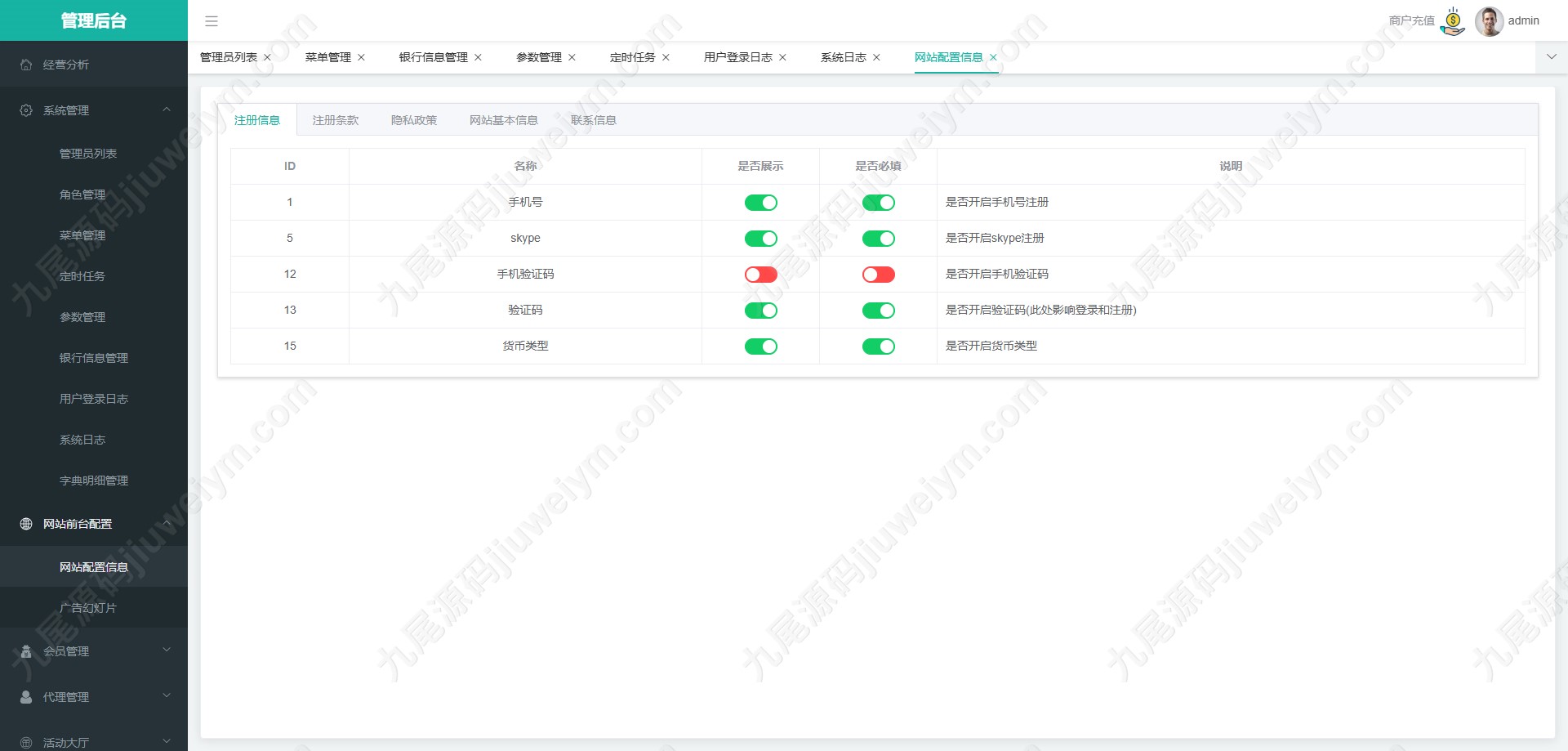Switch to the 隐私政策 tab
This screenshot has height=751, width=1568.
[414, 120]
